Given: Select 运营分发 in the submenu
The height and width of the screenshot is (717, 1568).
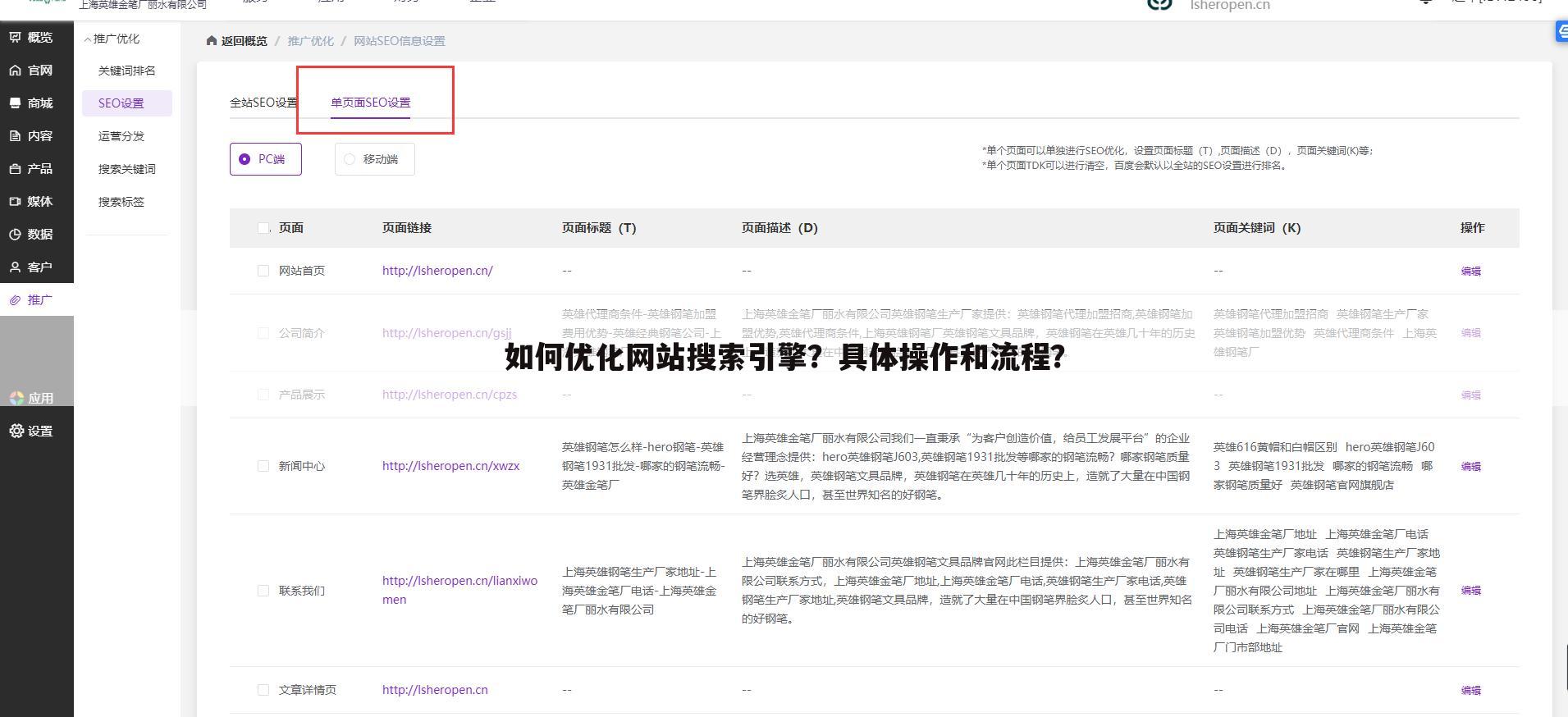Looking at the screenshot, I should click(121, 136).
